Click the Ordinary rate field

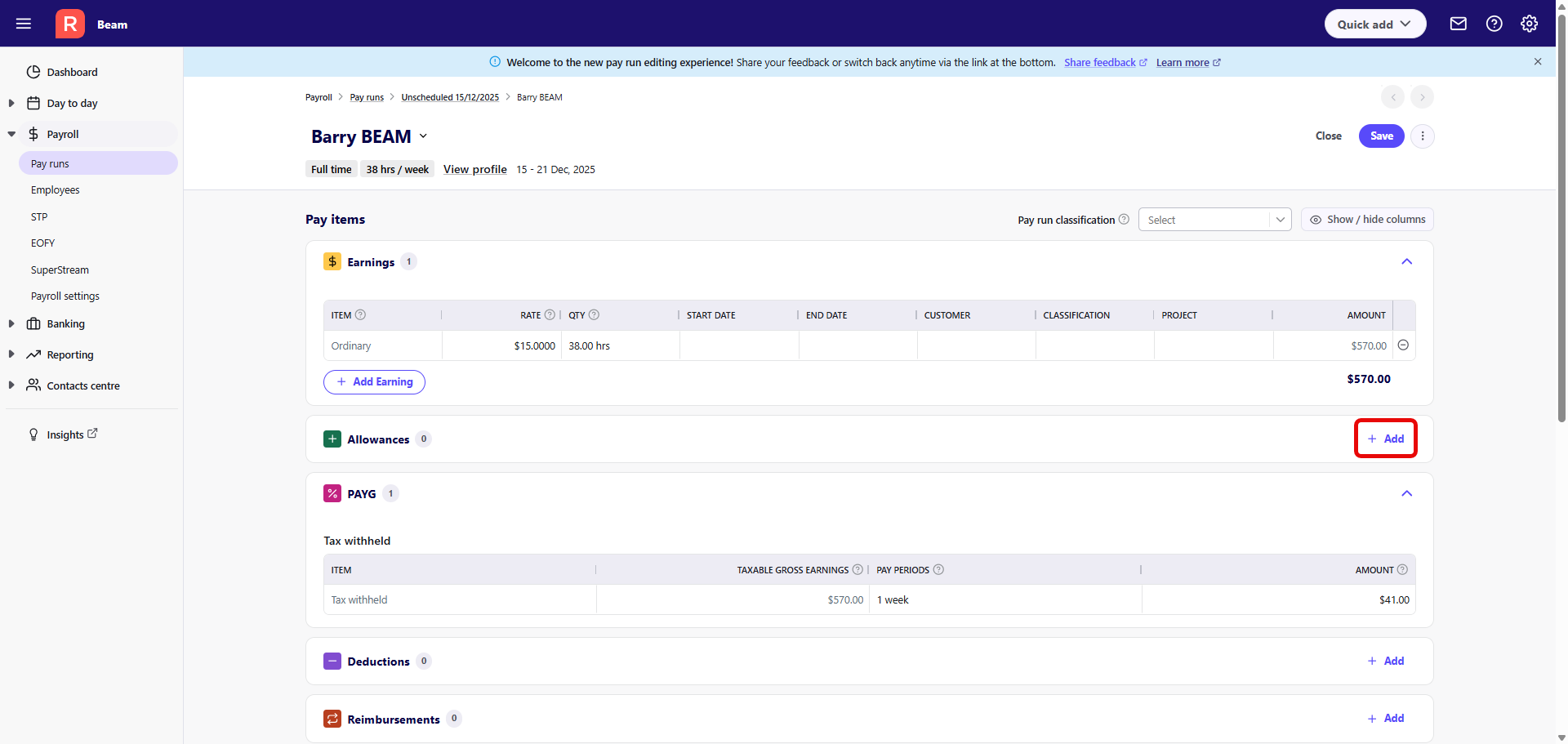(x=501, y=346)
